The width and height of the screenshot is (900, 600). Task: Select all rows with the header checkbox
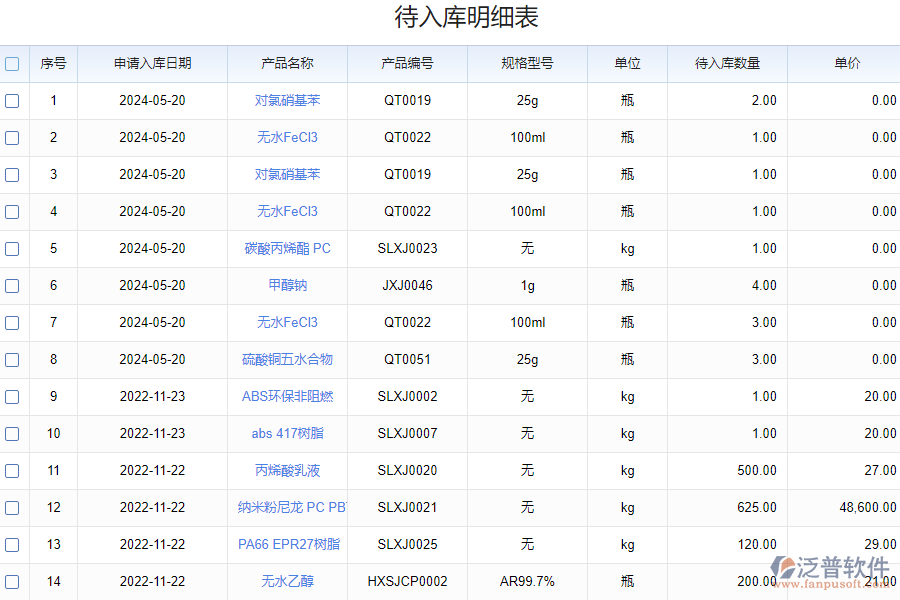(13, 63)
